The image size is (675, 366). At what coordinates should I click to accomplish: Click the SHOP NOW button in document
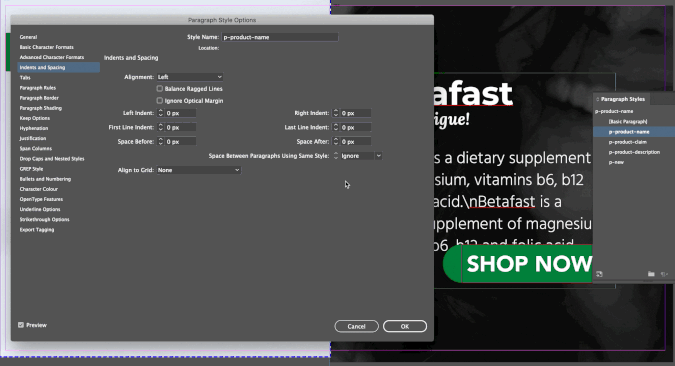pos(518,264)
